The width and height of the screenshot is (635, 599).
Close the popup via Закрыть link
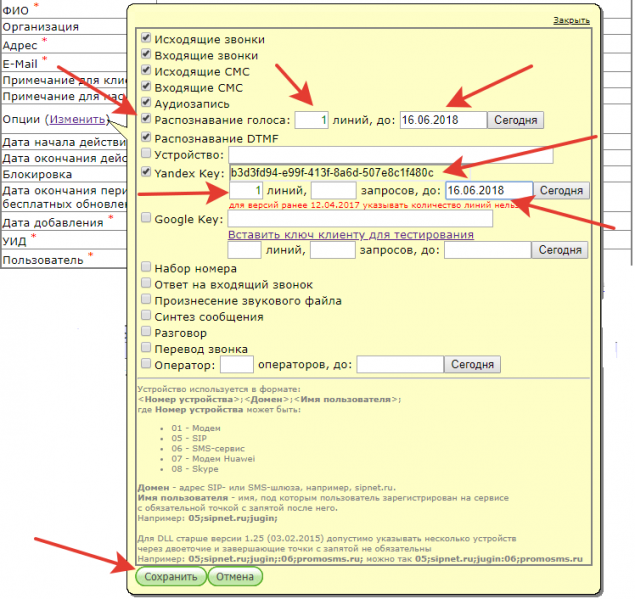tap(571, 20)
